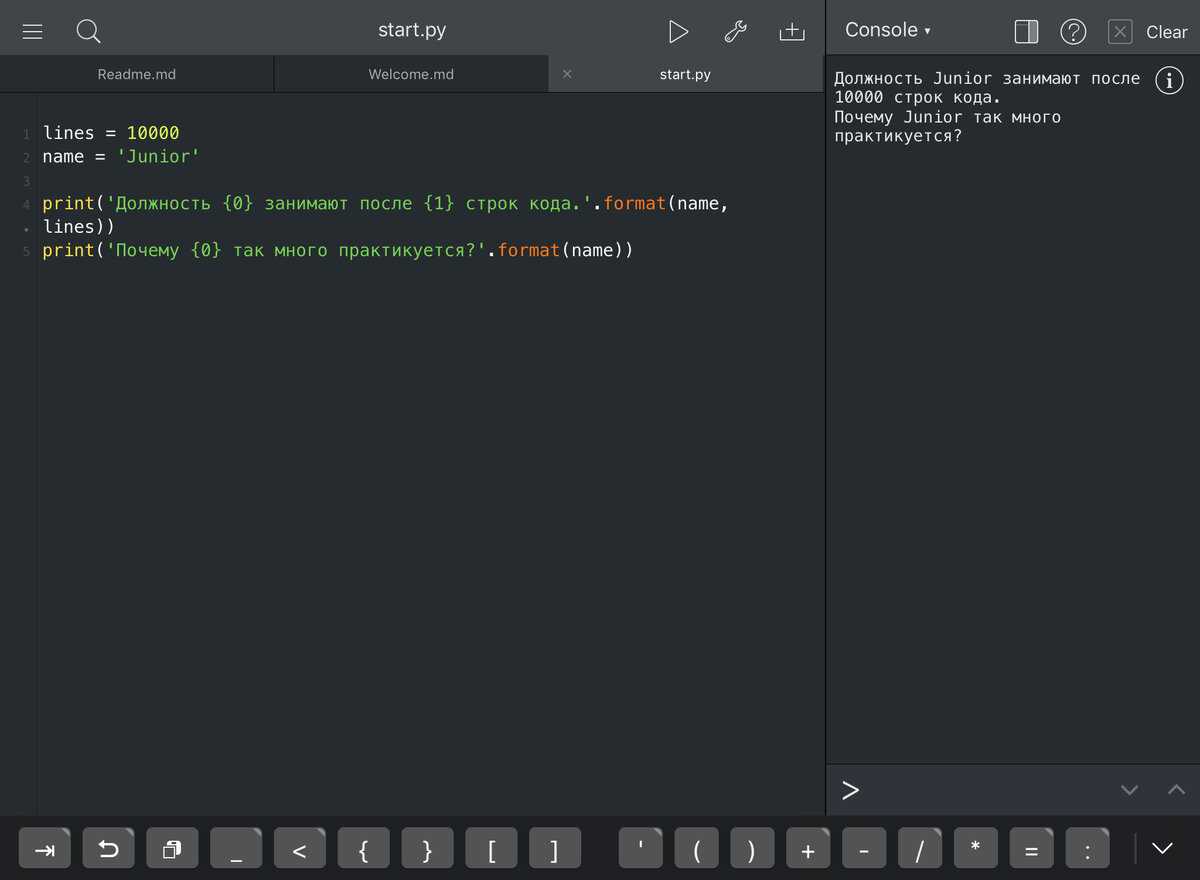Insert a colon key

(x=1089, y=848)
